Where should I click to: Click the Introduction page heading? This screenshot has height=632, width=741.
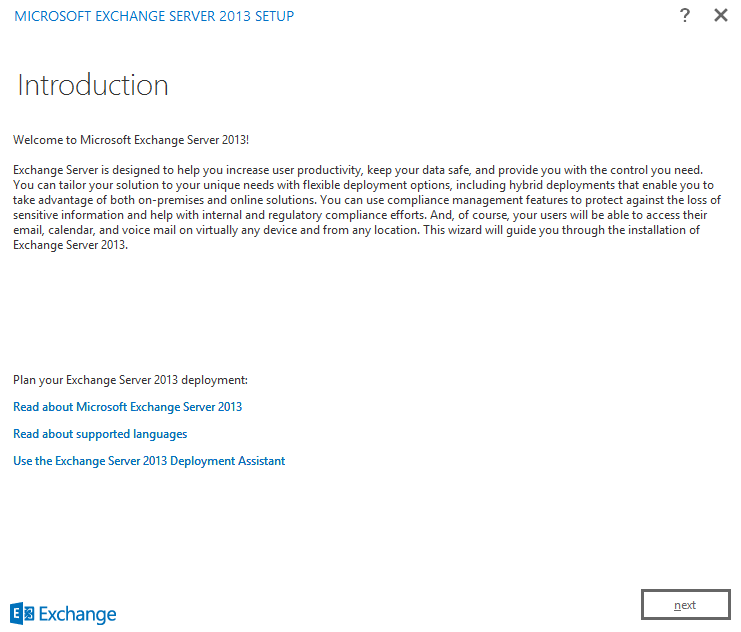click(x=93, y=85)
